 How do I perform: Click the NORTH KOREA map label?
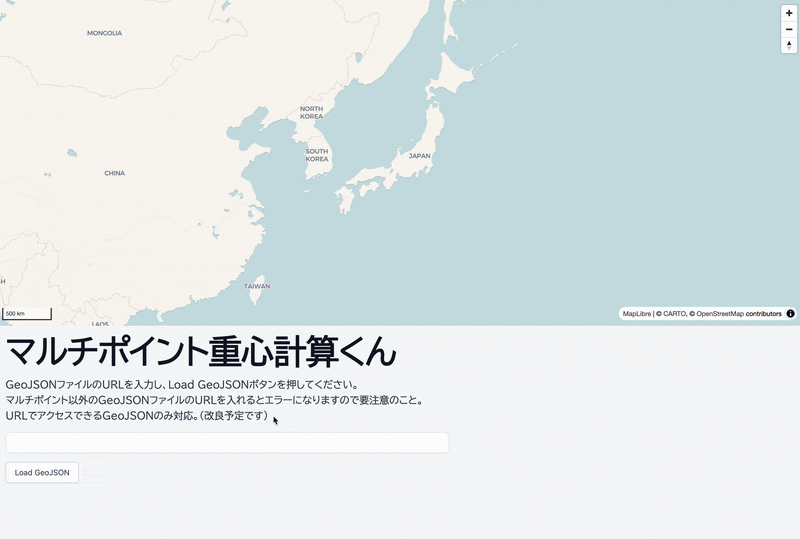coord(311,112)
